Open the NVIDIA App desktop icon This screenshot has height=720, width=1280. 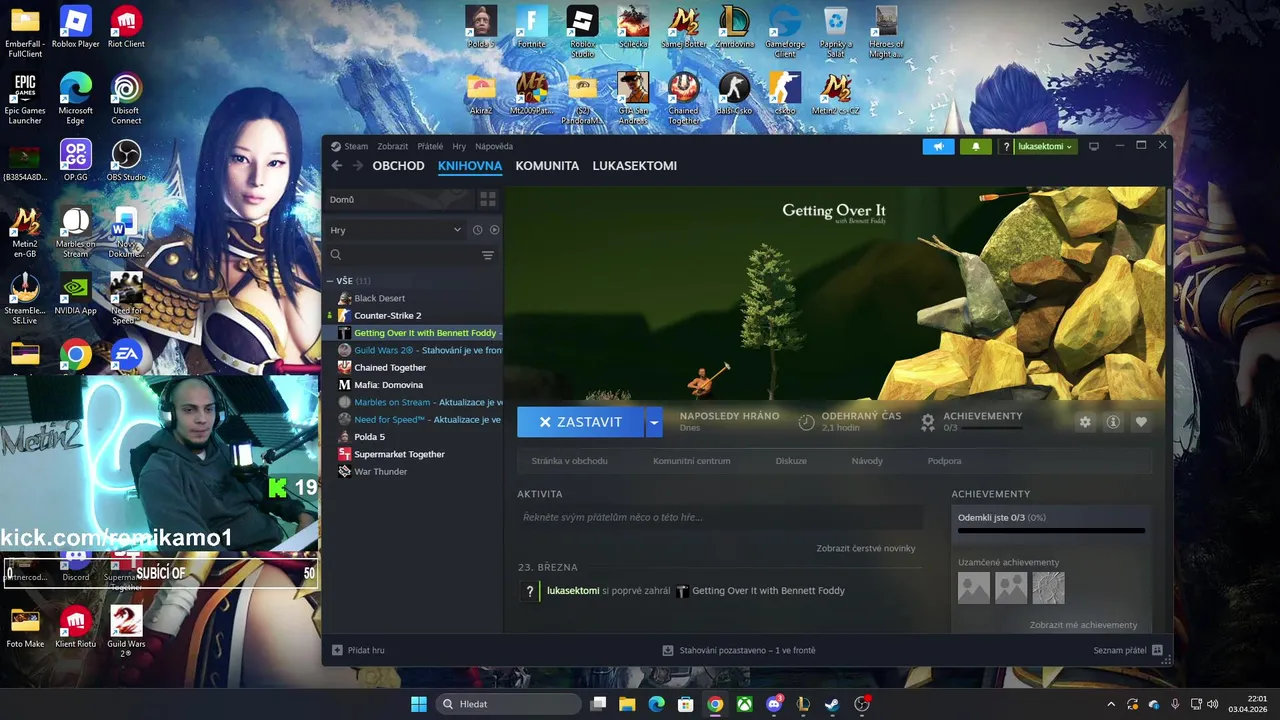point(75,295)
